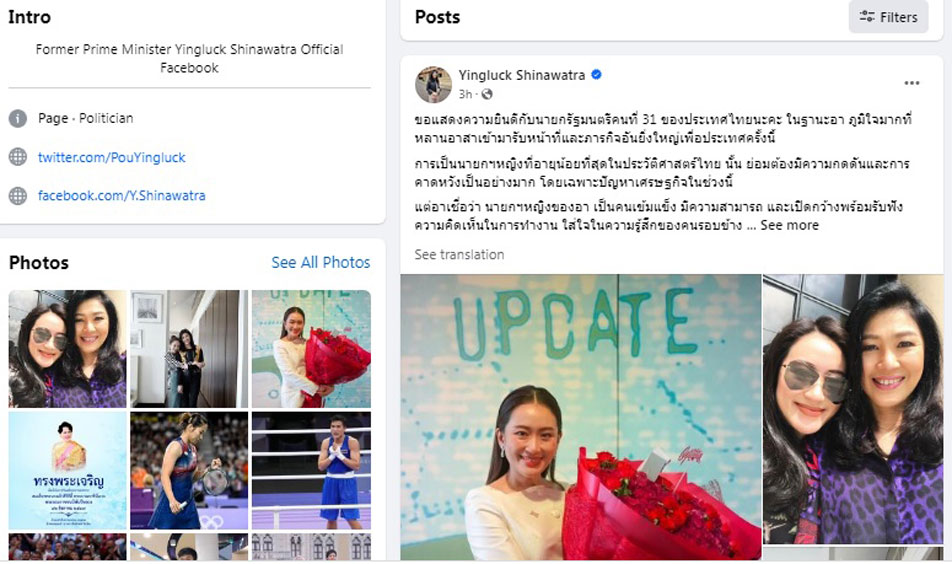The width and height of the screenshot is (952, 564).
Task: Open the large UPDATE bouquet post image
Action: point(580,417)
